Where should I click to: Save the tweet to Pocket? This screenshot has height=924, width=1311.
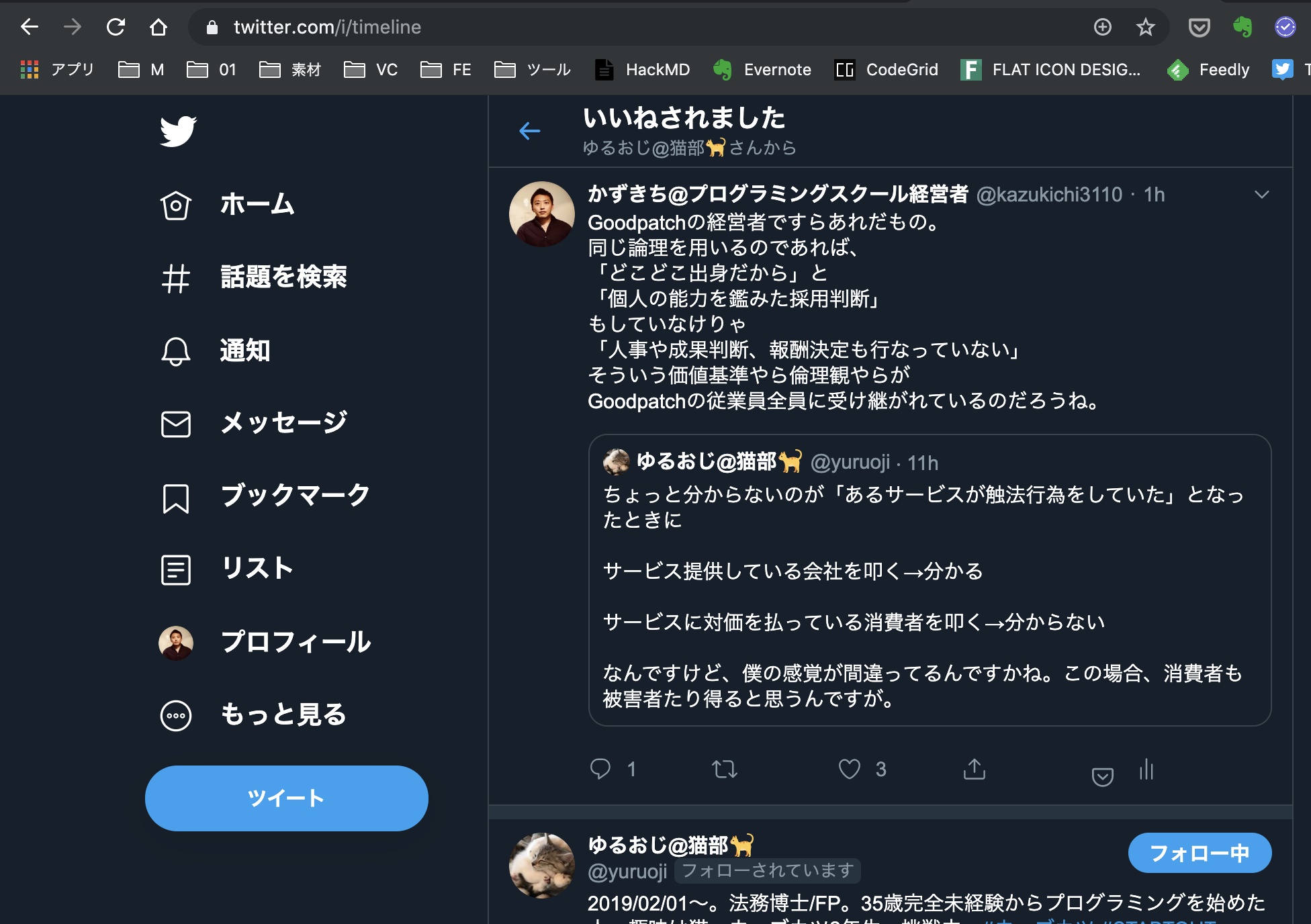pyautogui.click(x=1102, y=777)
